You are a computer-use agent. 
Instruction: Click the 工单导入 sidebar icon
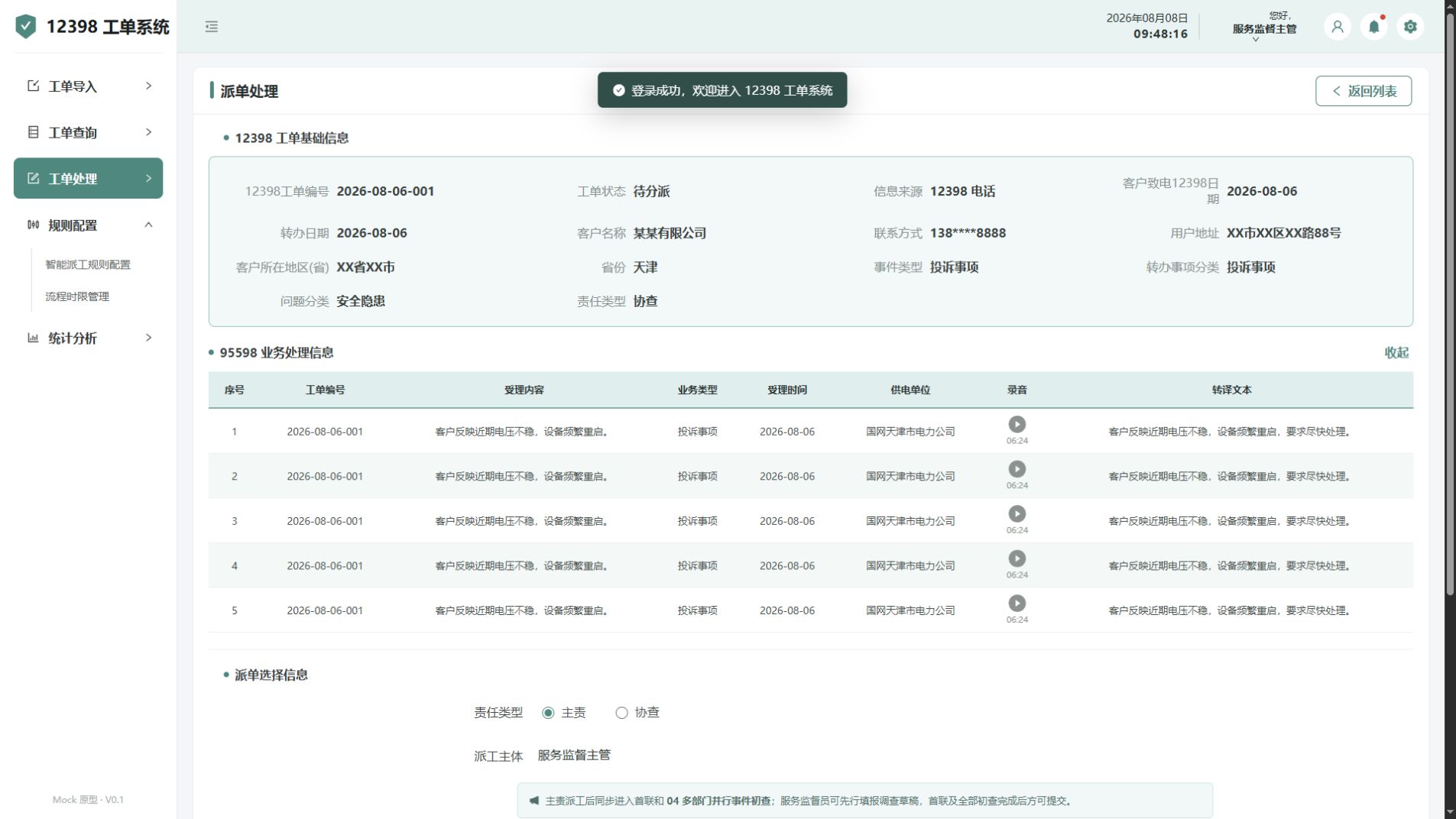[x=33, y=86]
